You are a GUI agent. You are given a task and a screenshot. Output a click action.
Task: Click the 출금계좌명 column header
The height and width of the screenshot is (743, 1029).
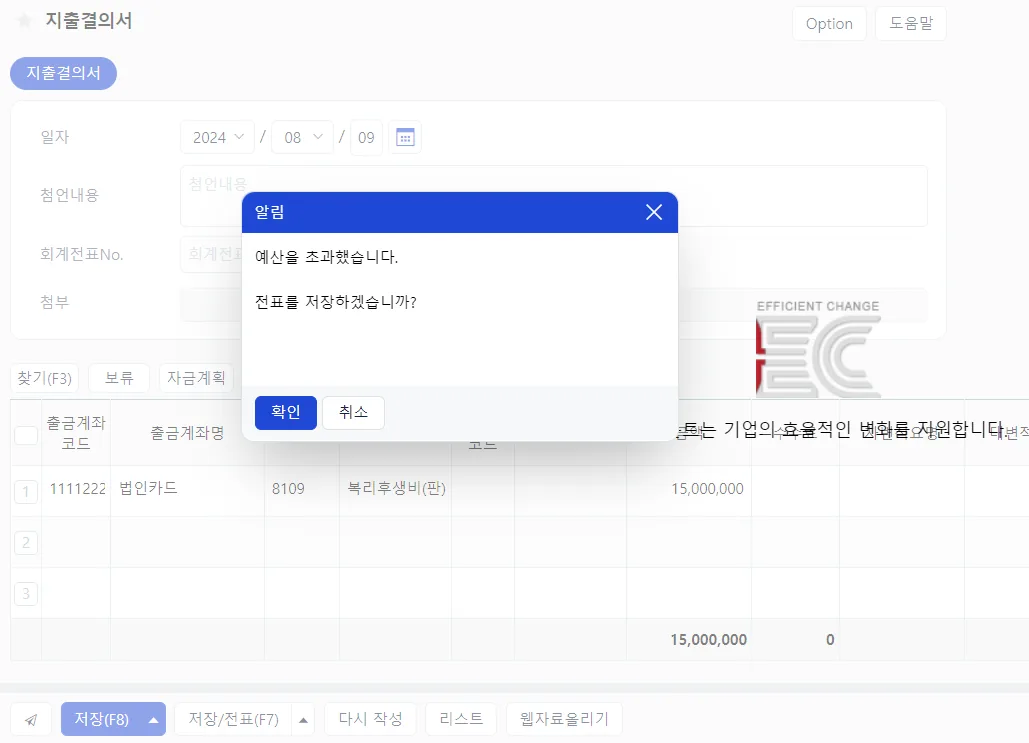tap(188, 433)
